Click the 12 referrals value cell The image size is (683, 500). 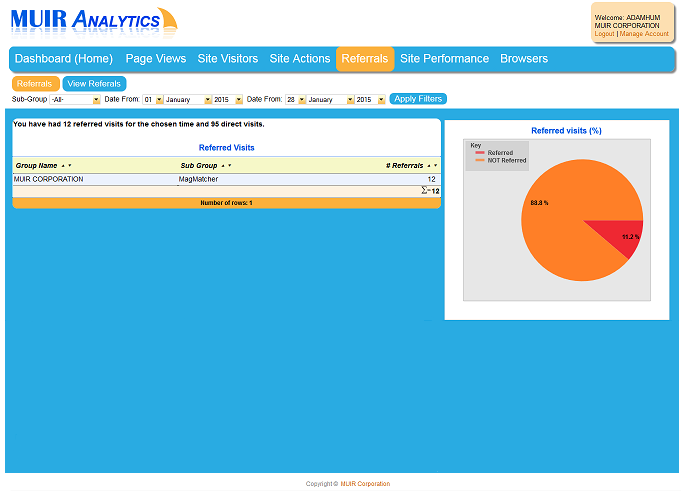click(431, 179)
